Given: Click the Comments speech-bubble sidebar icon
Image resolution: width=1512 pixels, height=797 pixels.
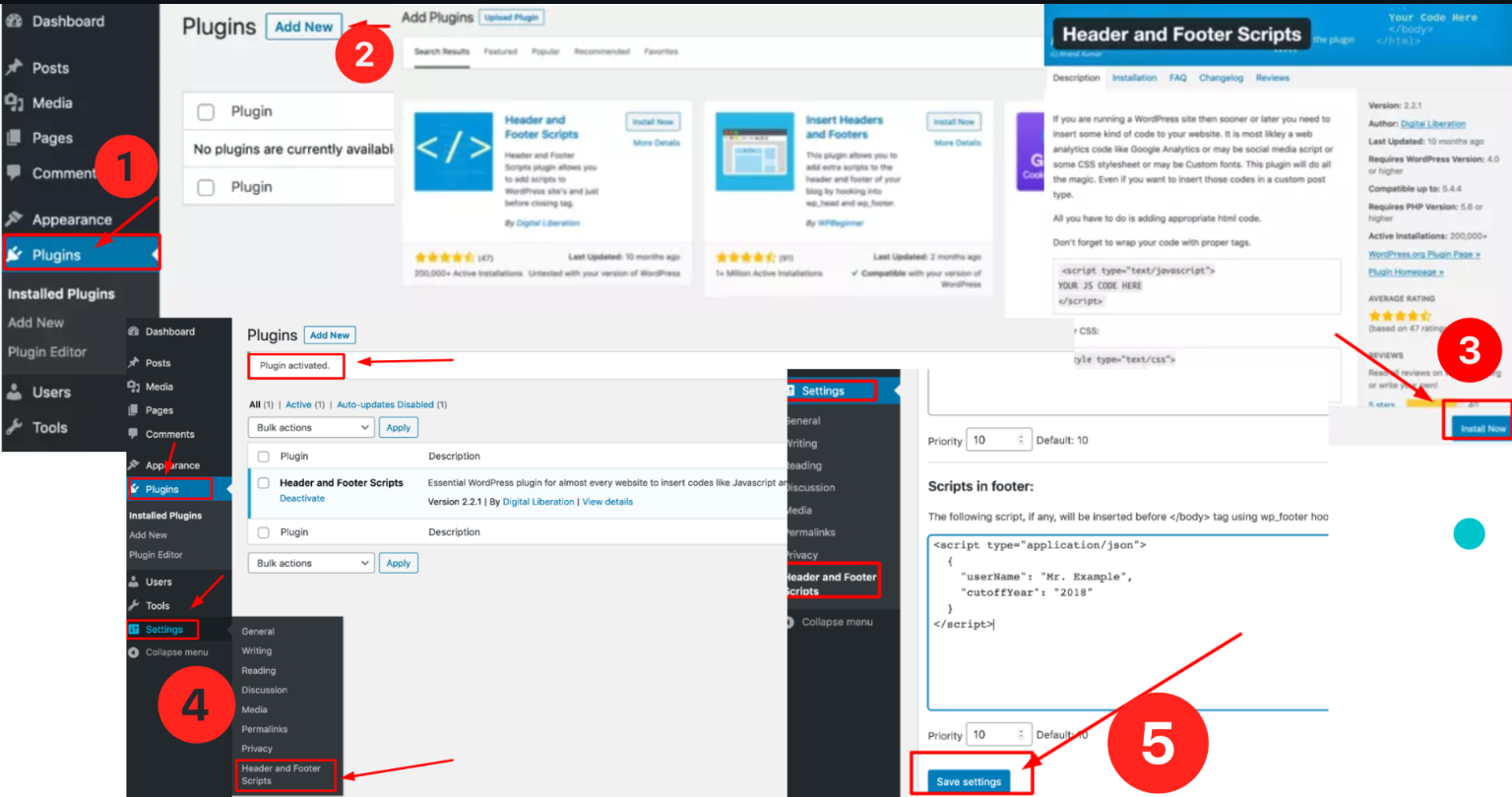Looking at the screenshot, I should pos(15,173).
